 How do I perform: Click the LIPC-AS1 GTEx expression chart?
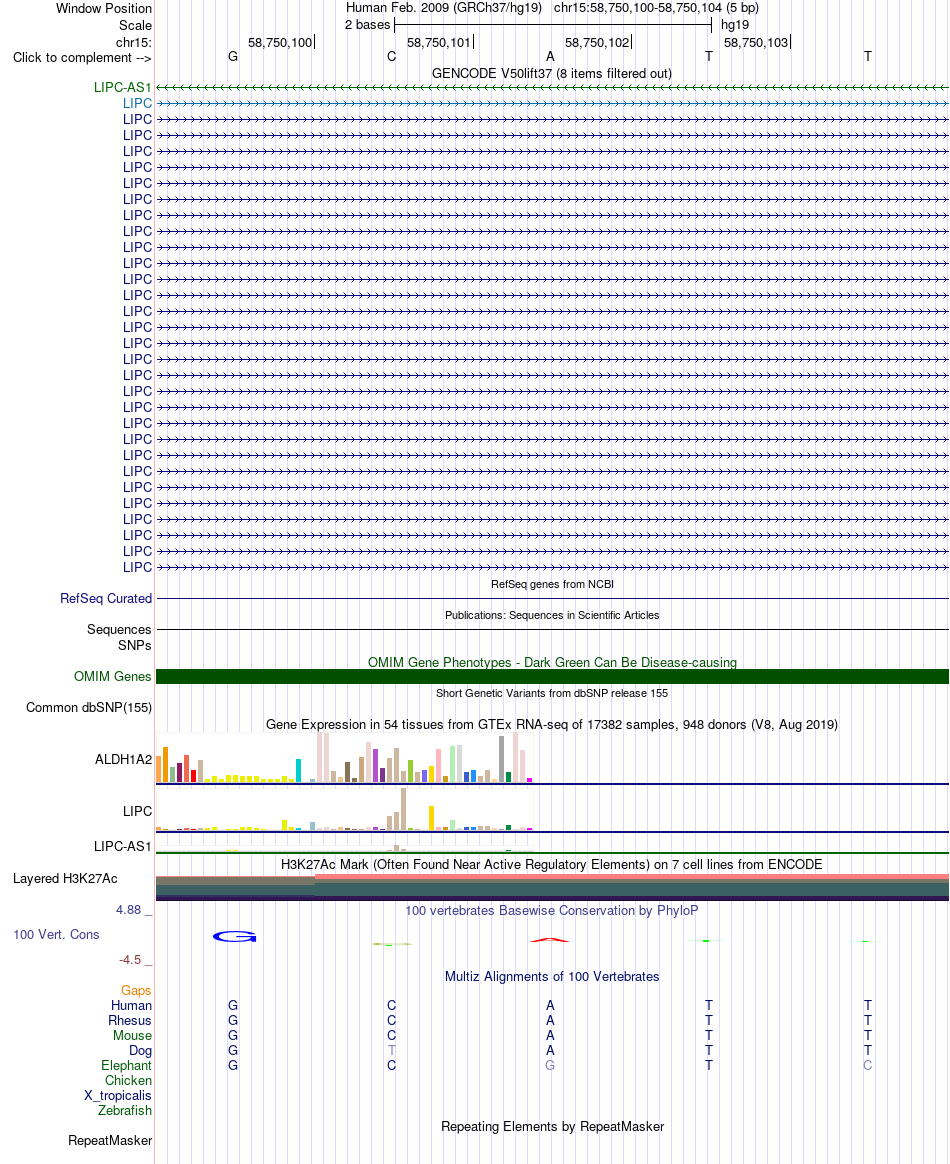[344, 847]
